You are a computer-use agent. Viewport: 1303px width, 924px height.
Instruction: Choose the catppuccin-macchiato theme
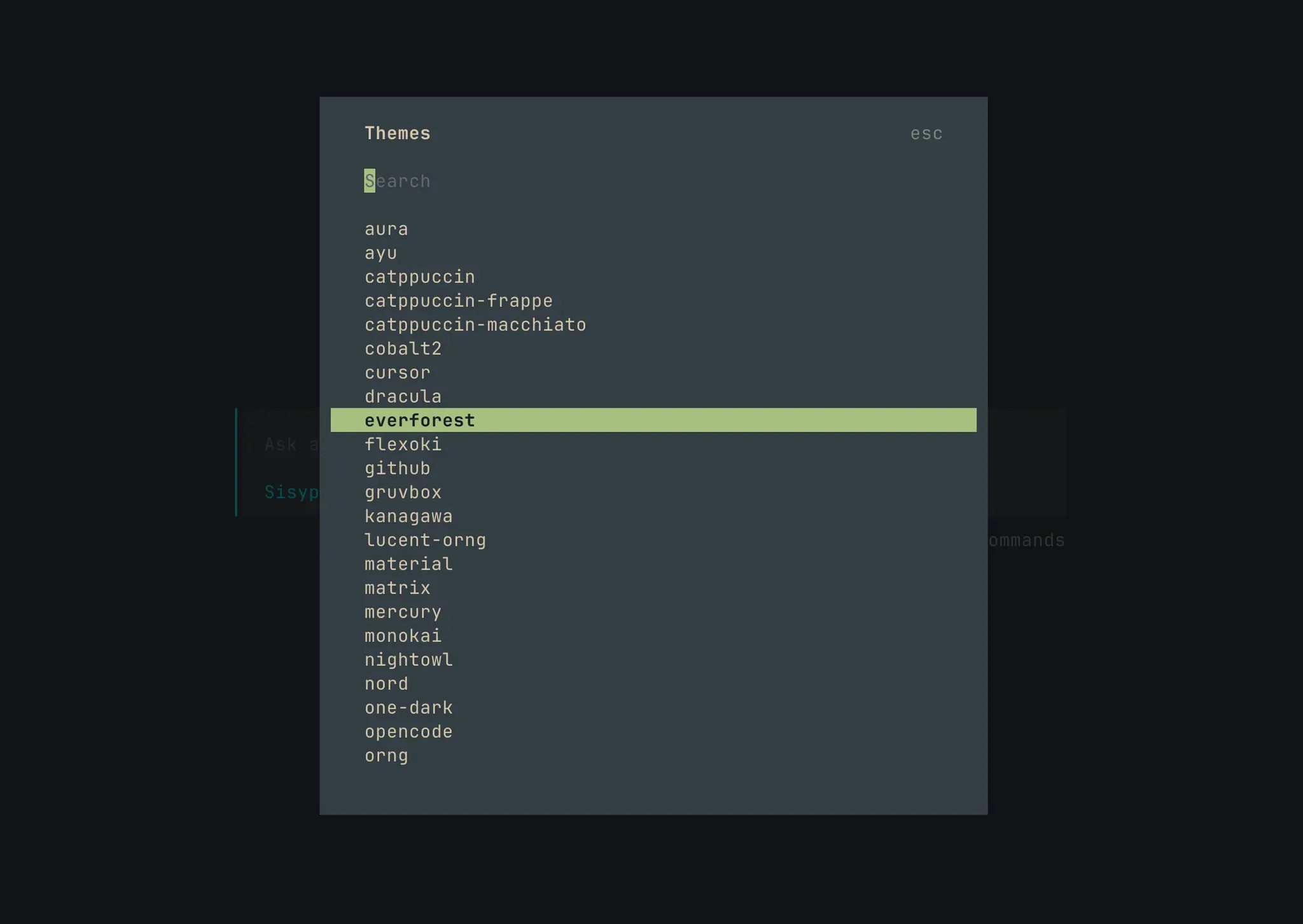[x=475, y=325]
